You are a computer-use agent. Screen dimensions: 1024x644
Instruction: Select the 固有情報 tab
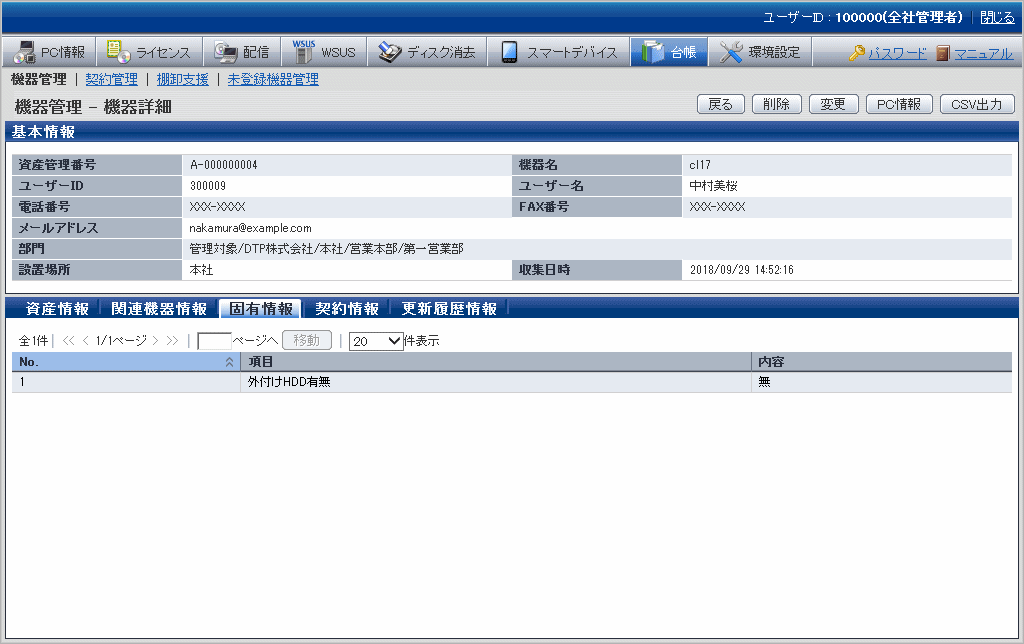point(261,309)
